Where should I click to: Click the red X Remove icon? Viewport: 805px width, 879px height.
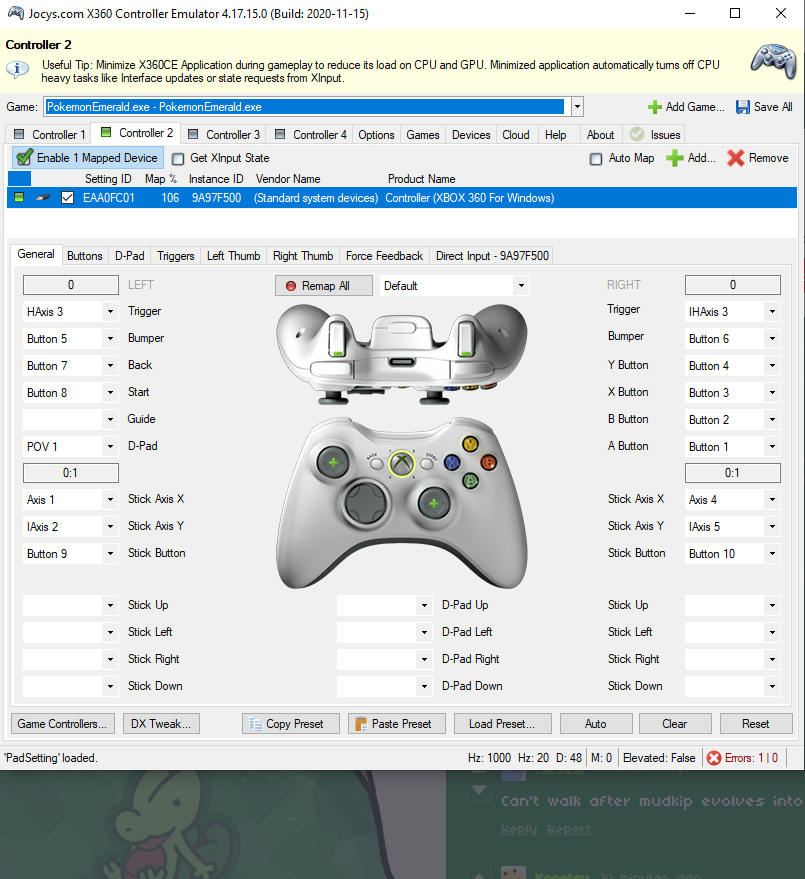pos(735,158)
